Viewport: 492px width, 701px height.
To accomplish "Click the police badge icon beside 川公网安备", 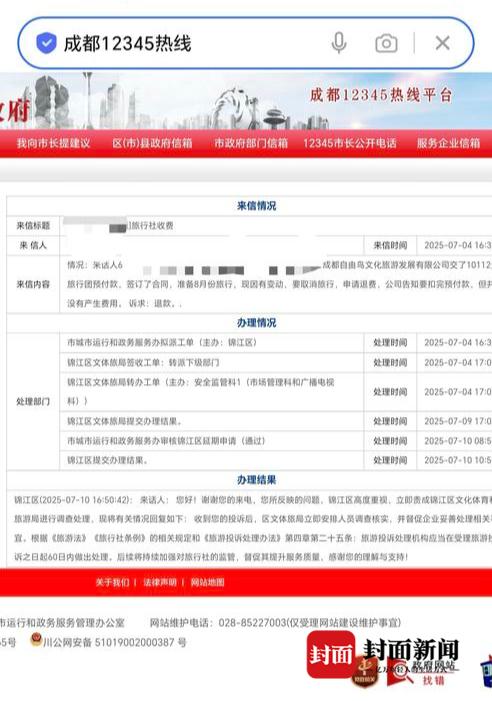I will 36,640.
